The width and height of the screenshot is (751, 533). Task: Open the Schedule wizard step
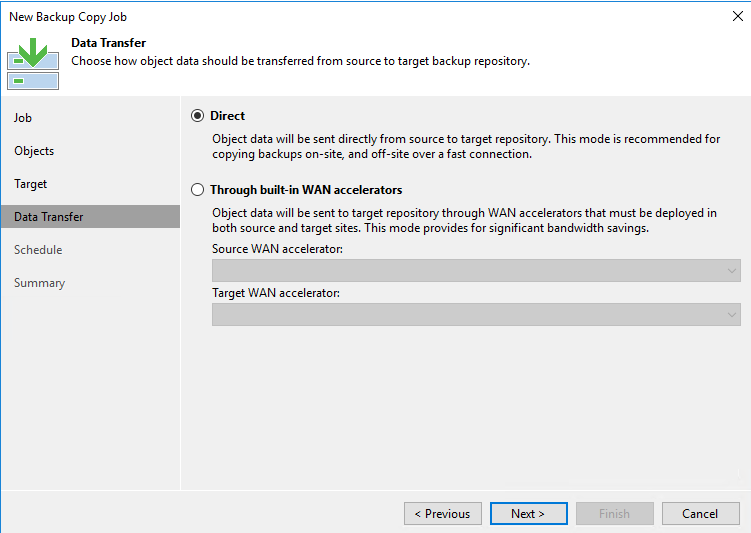38,250
